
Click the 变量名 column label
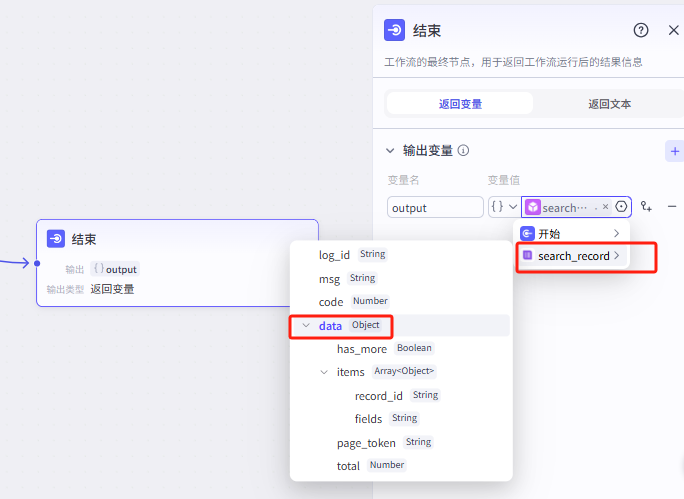click(403, 180)
